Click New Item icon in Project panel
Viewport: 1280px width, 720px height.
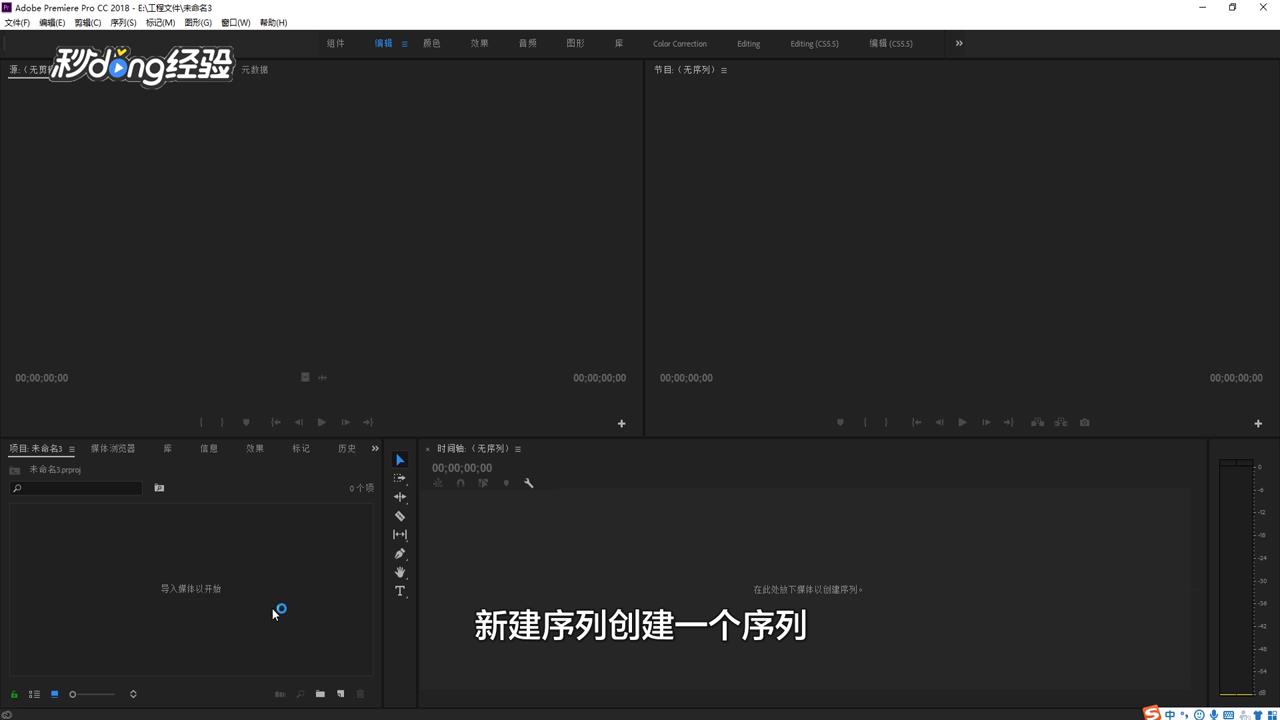click(x=340, y=694)
